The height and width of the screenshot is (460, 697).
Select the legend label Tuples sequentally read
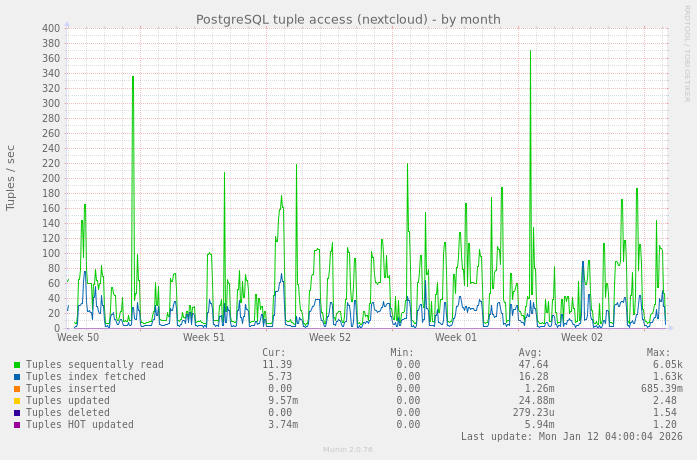95,364
